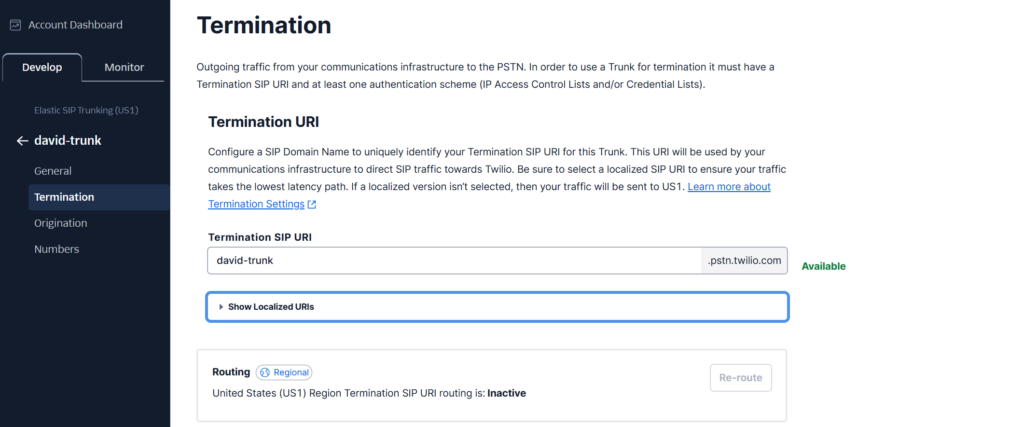Click the green Available status label
Screen dimensions: 1024x427
(x=824, y=266)
